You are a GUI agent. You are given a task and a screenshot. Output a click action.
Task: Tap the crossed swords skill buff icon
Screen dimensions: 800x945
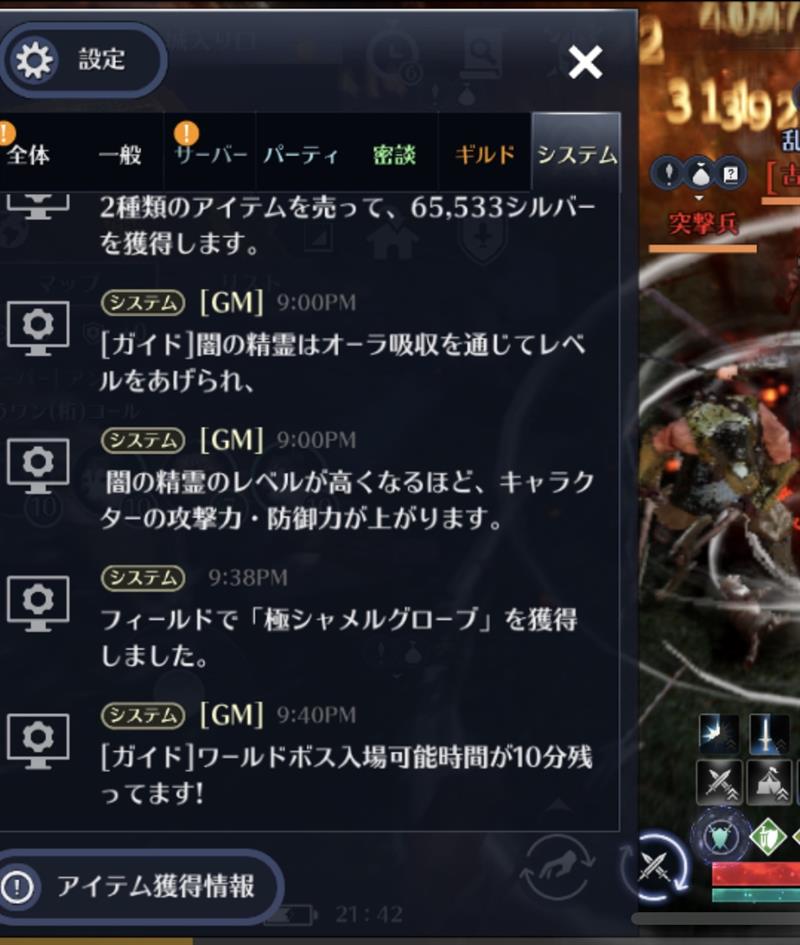tap(719, 782)
